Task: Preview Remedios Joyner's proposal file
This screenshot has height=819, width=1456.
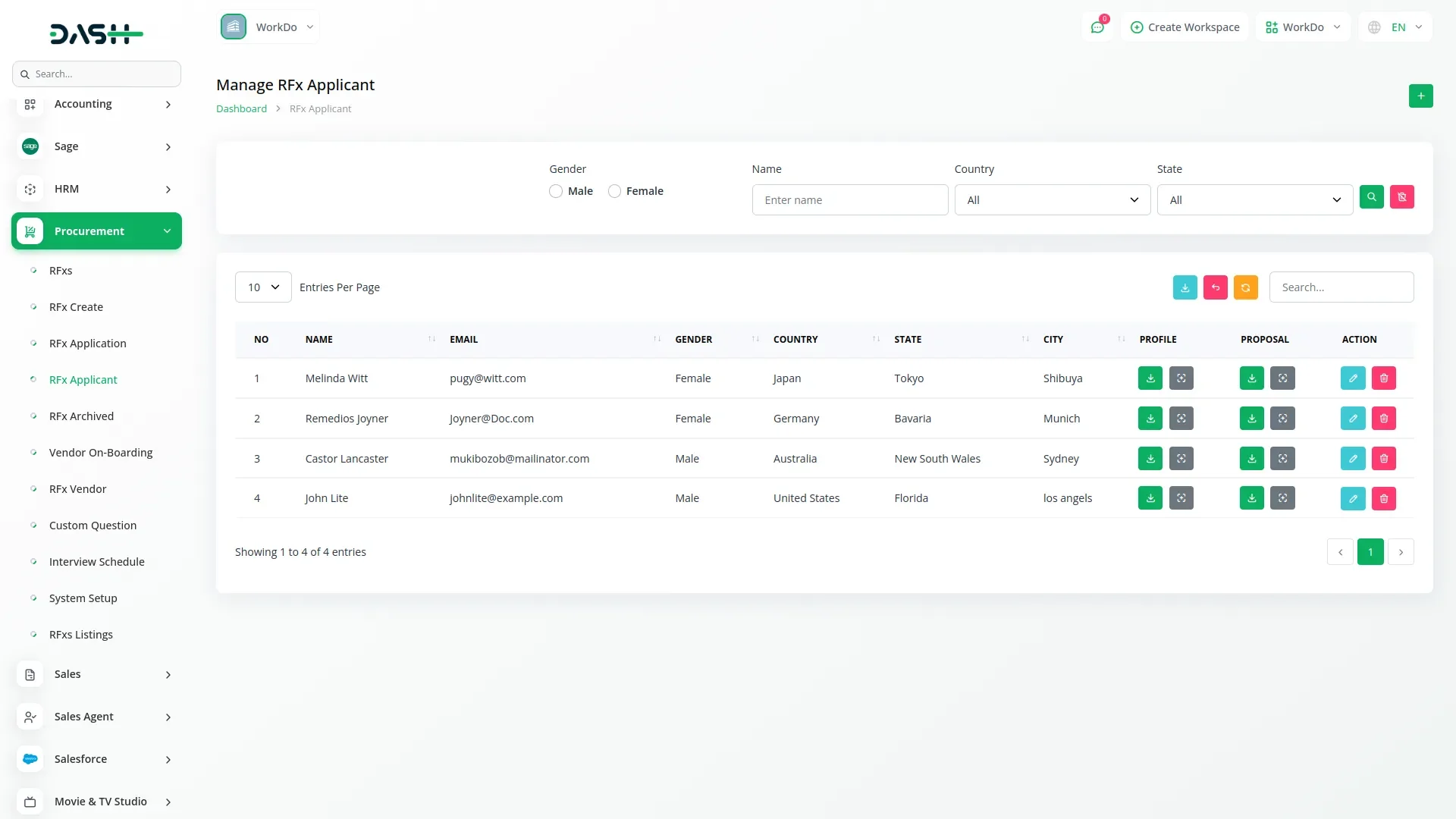Action: tap(1282, 419)
